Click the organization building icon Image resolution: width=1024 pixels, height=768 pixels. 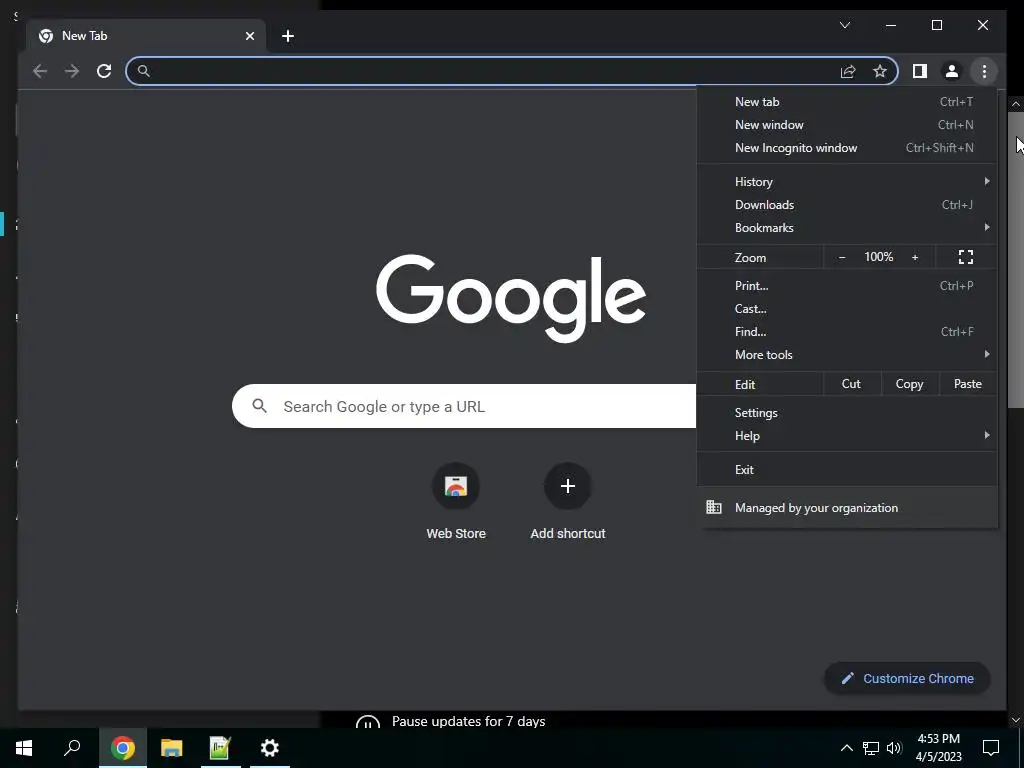(x=714, y=507)
